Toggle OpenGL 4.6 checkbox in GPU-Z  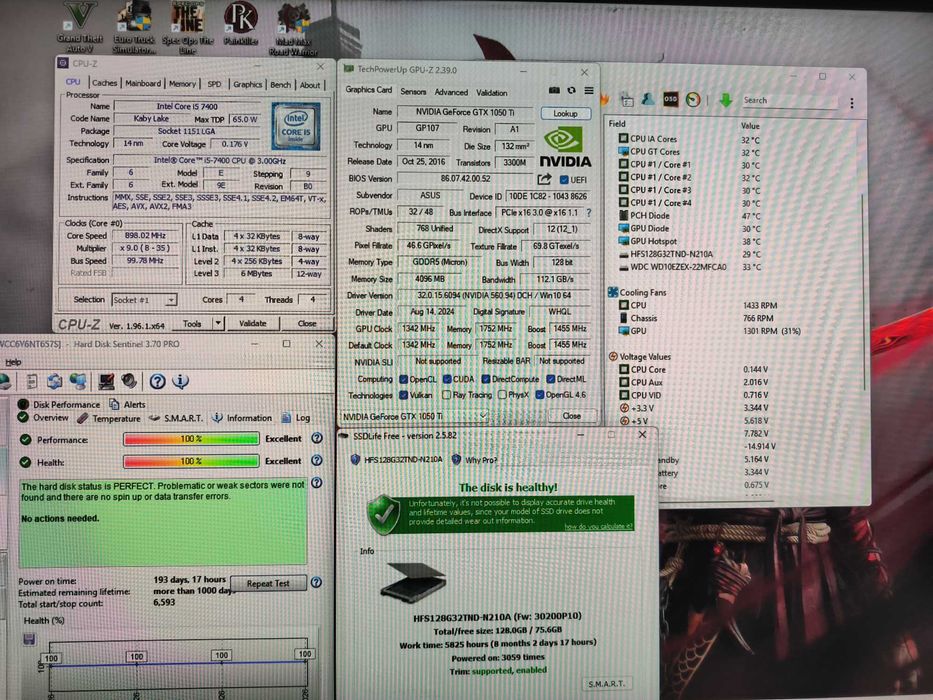click(x=540, y=395)
